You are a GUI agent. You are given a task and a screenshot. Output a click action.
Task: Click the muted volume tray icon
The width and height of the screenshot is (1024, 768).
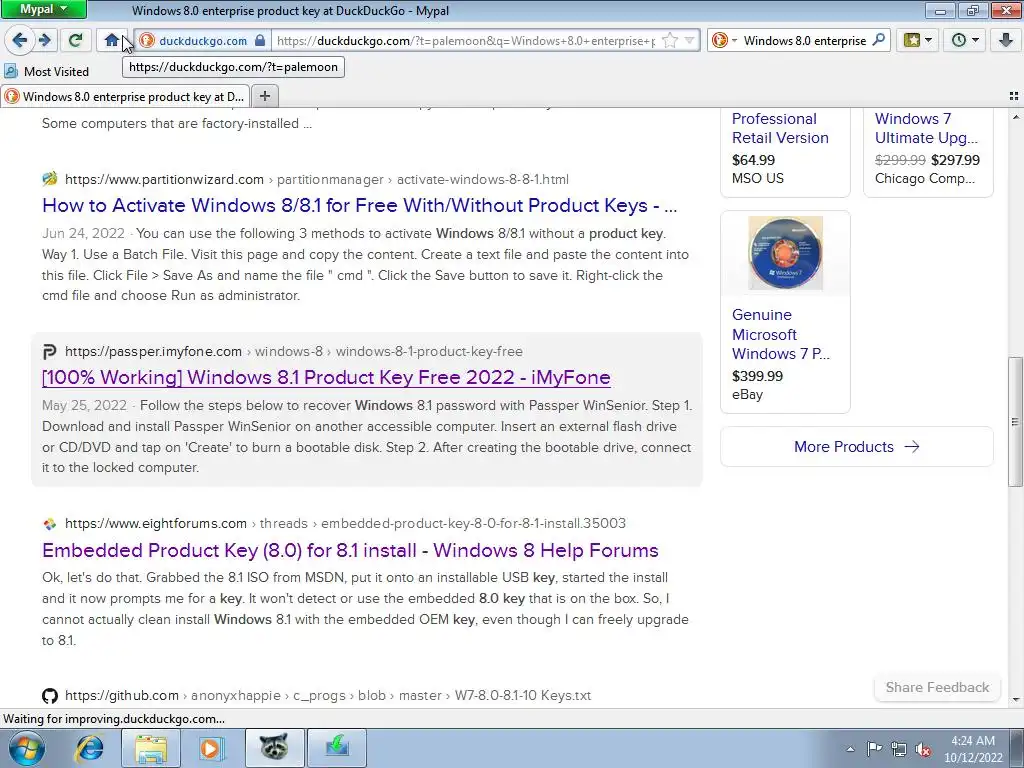(923, 750)
